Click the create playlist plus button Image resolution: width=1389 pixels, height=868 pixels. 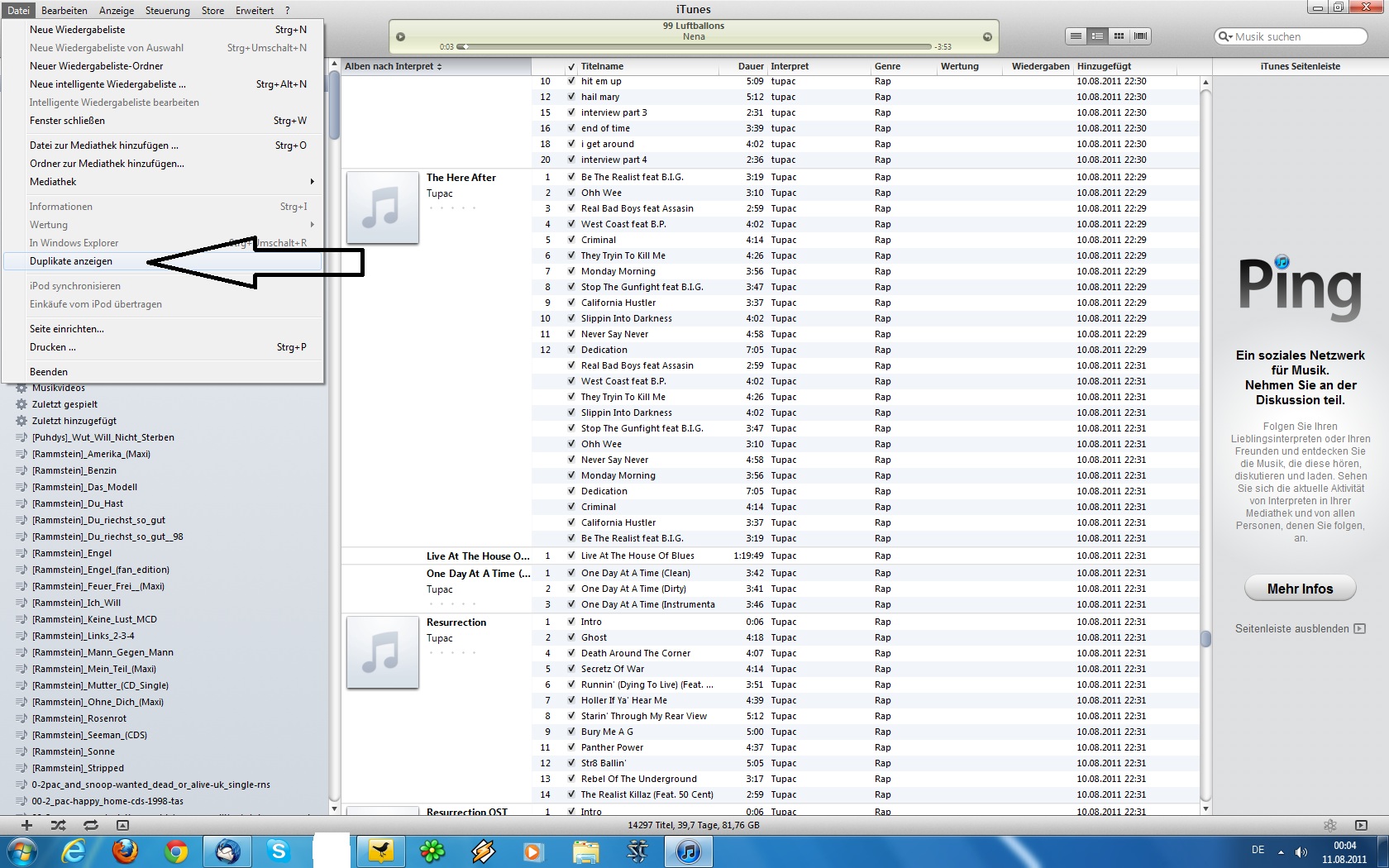coord(26,825)
